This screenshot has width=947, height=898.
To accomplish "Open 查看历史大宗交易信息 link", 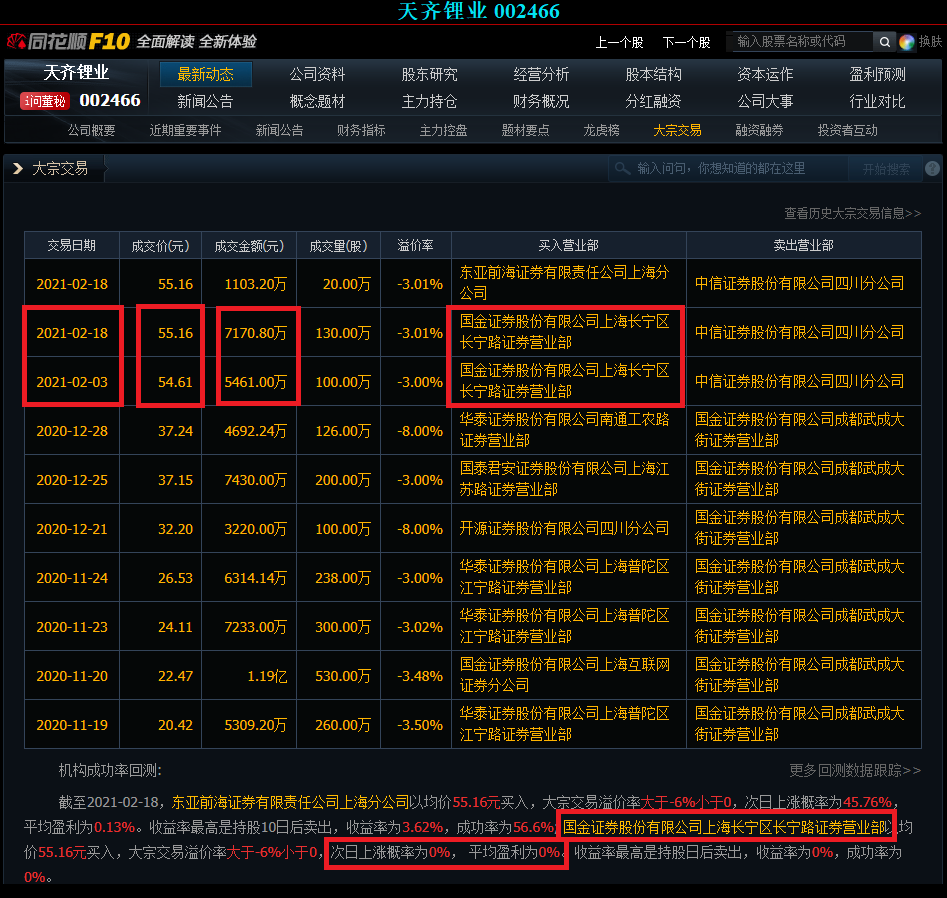I will [853, 213].
